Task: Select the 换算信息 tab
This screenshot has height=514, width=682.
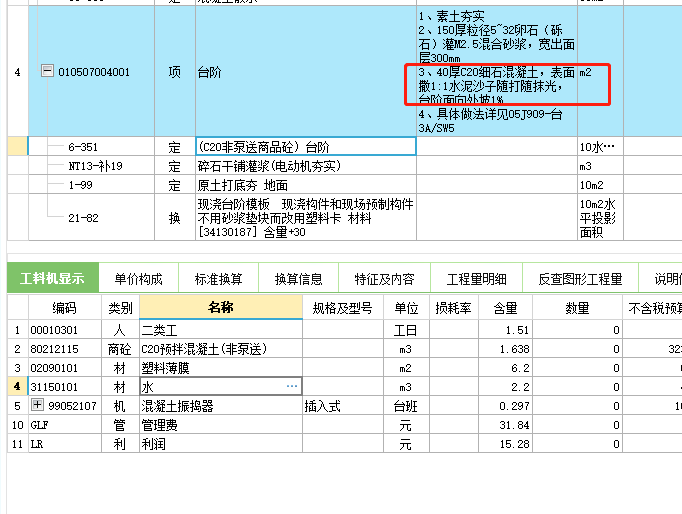Action: tap(298, 279)
